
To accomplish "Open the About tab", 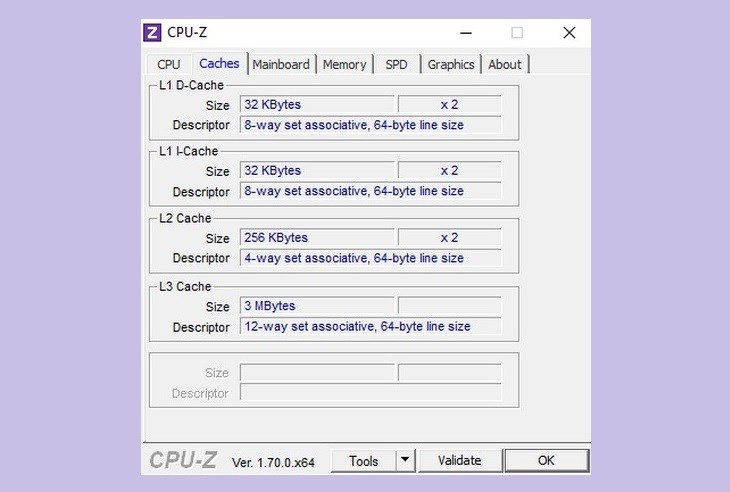I will 505,64.
